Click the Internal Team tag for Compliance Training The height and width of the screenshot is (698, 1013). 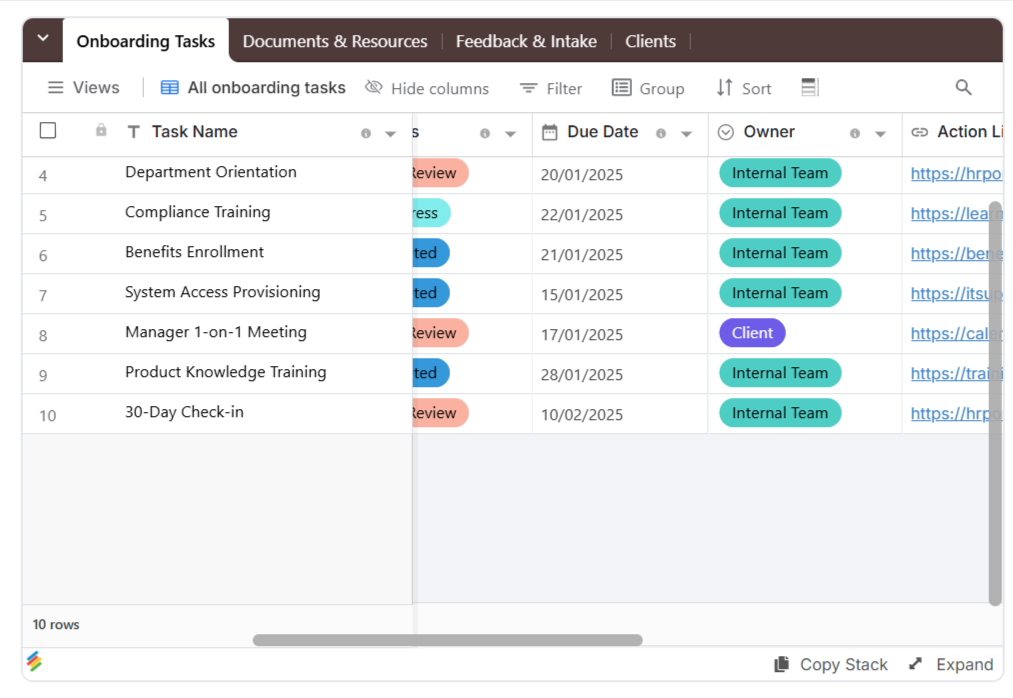pos(780,213)
